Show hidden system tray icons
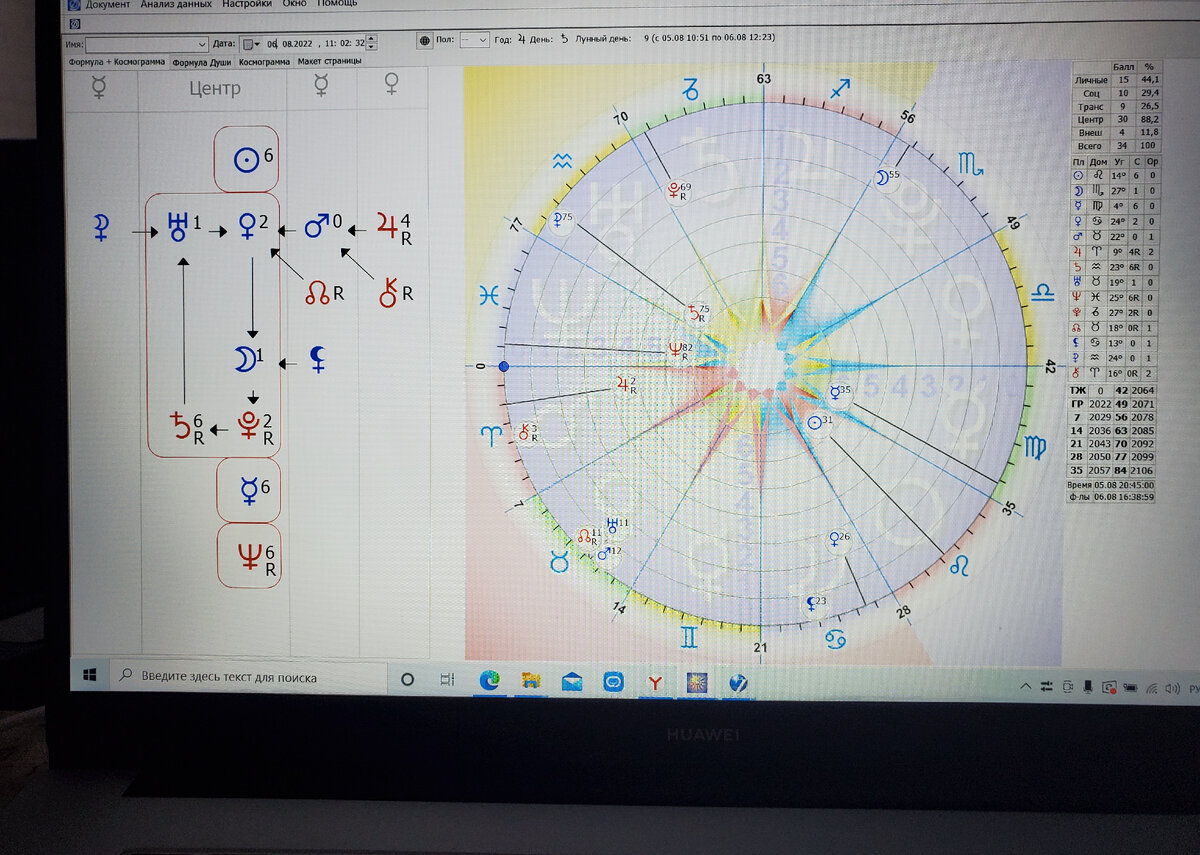Screen dimensions: 1200x855 (x=1025, y=686)
